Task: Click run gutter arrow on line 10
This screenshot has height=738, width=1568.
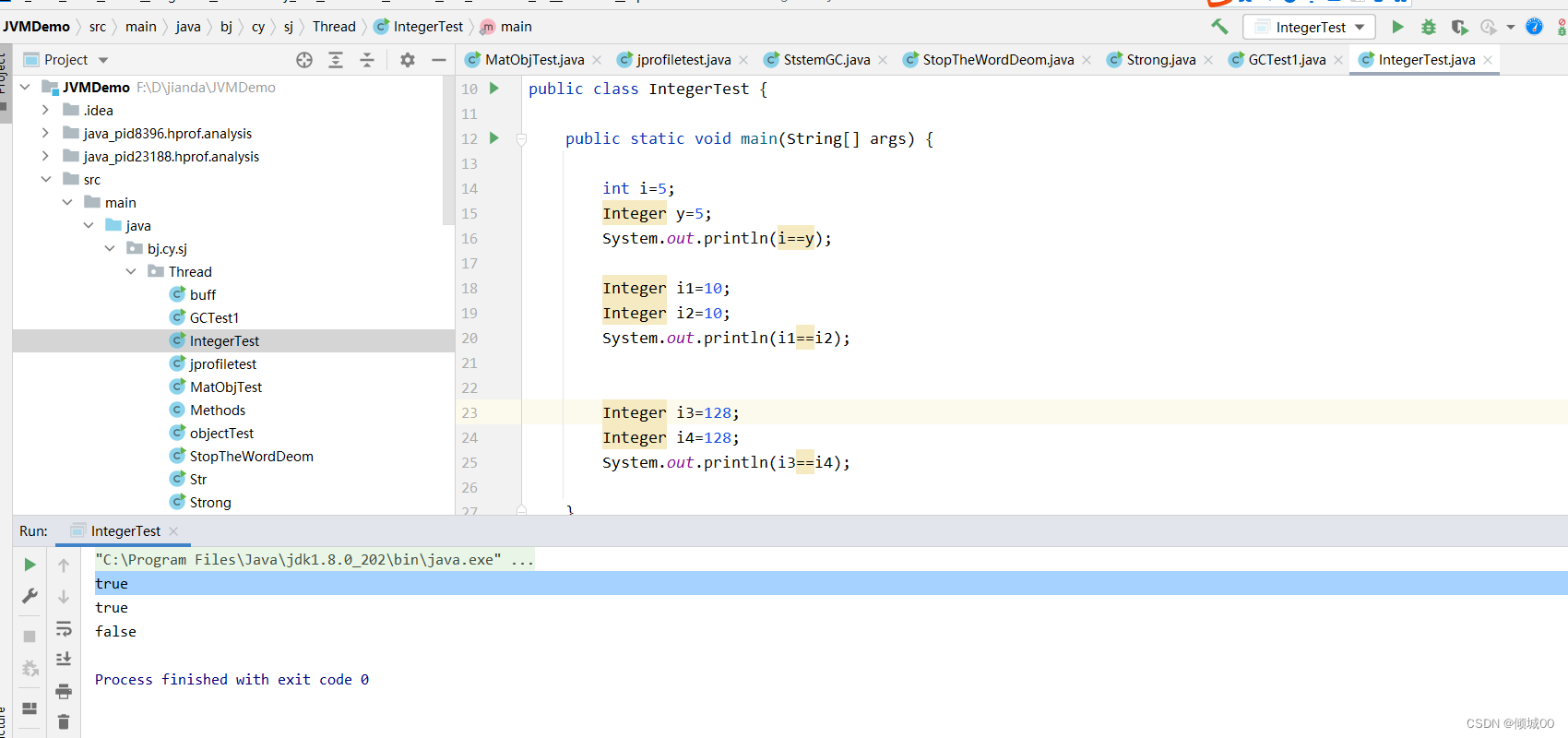Action: tap(494, 89)
